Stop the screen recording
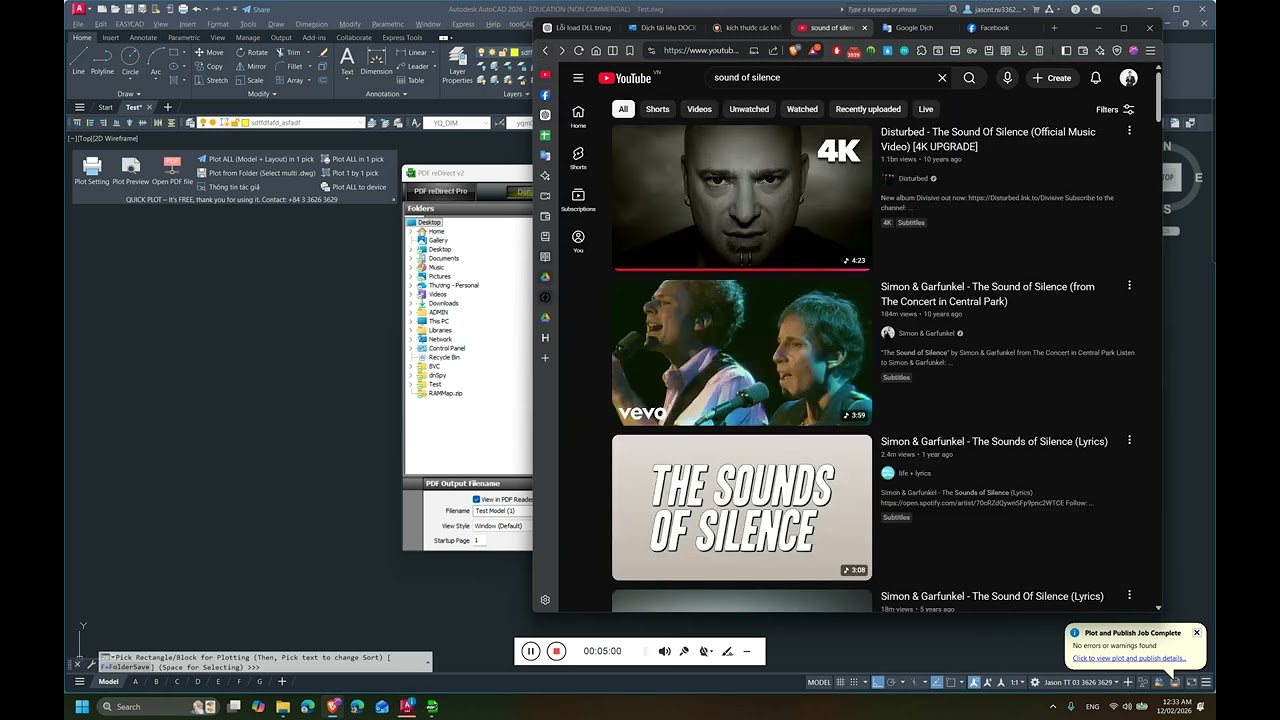This screenshot has width=1280, height=720. pyautogui.click(x=557, y=651)
